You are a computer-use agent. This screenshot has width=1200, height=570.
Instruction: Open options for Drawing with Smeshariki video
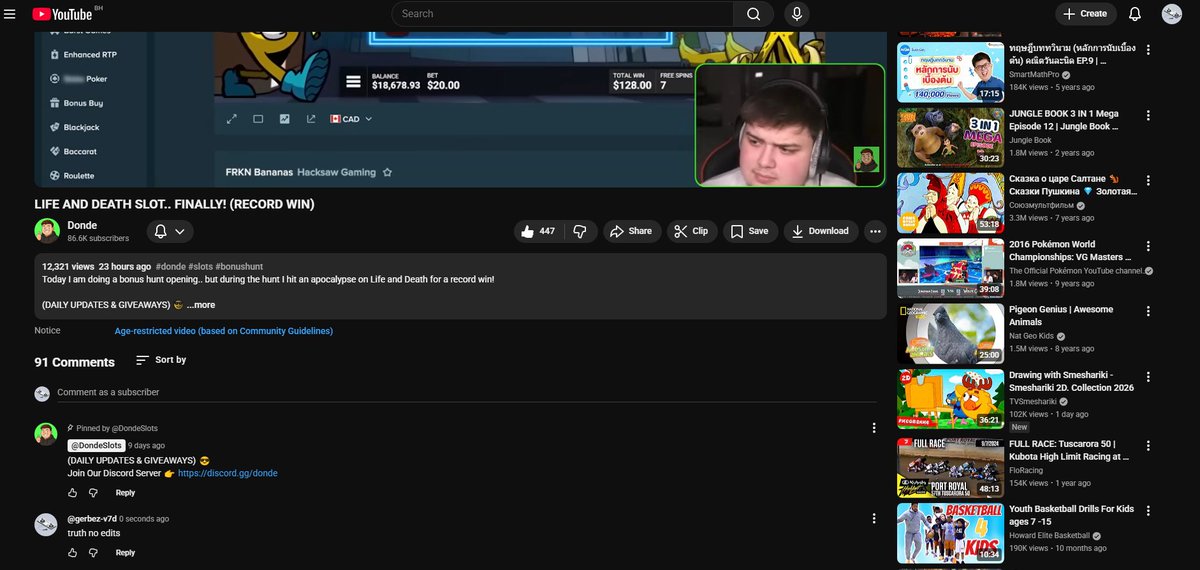(1148, 377)
